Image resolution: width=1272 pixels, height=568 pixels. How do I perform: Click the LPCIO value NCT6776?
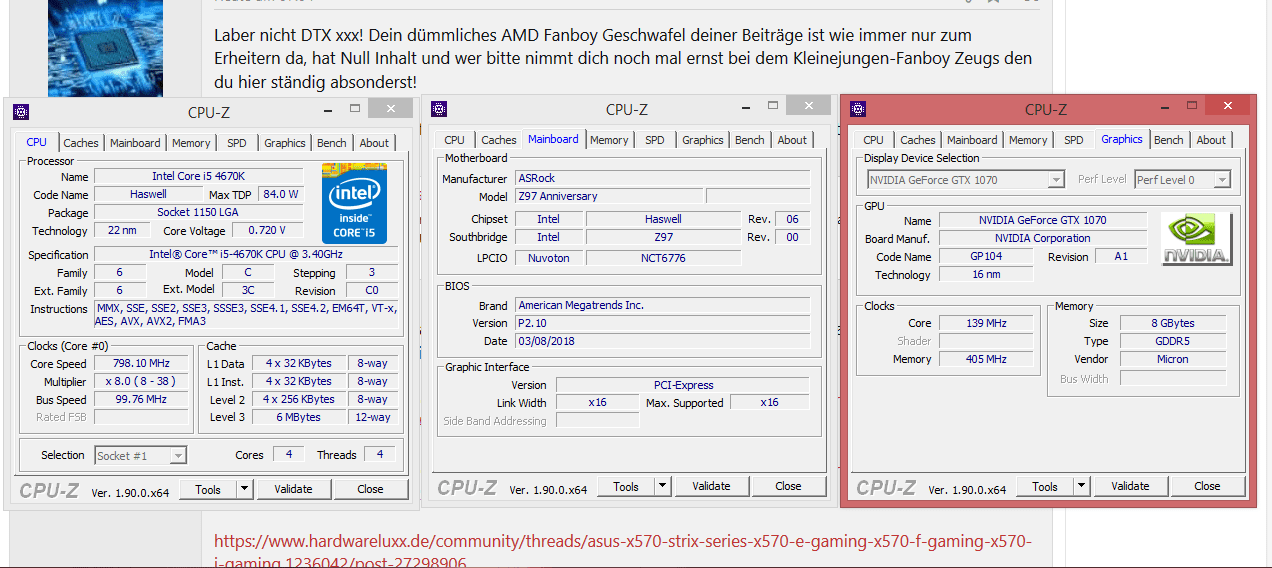(x=663, y=257)
